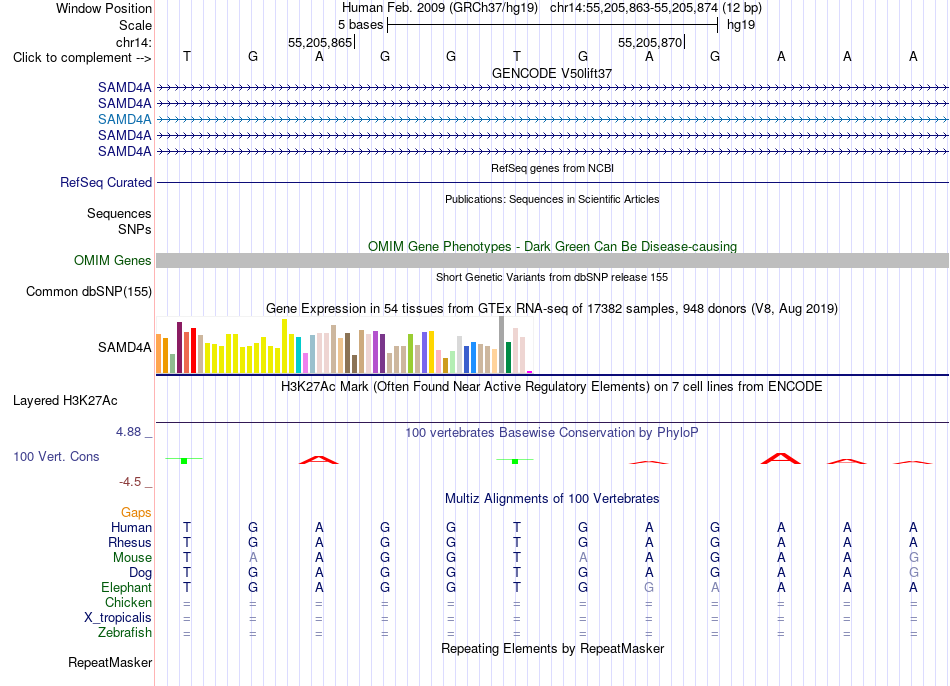Click the gray G mismatch in Elephant row
The height and width of the screenshot is (686, 950).
click(649, 587)
